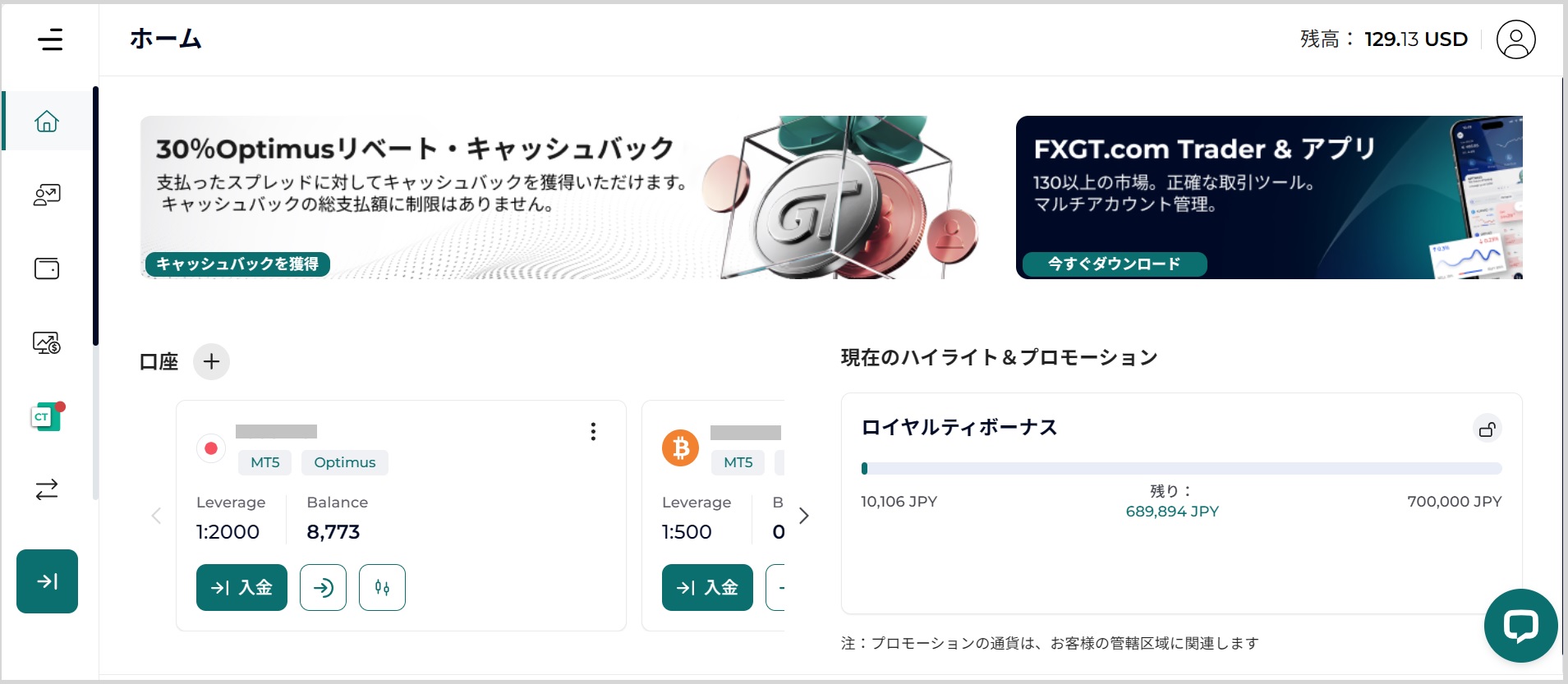Viewport: 1568px width, 684px height.
Task: Open the wallet sidebar icon
Action: click(x=47, y=269)
